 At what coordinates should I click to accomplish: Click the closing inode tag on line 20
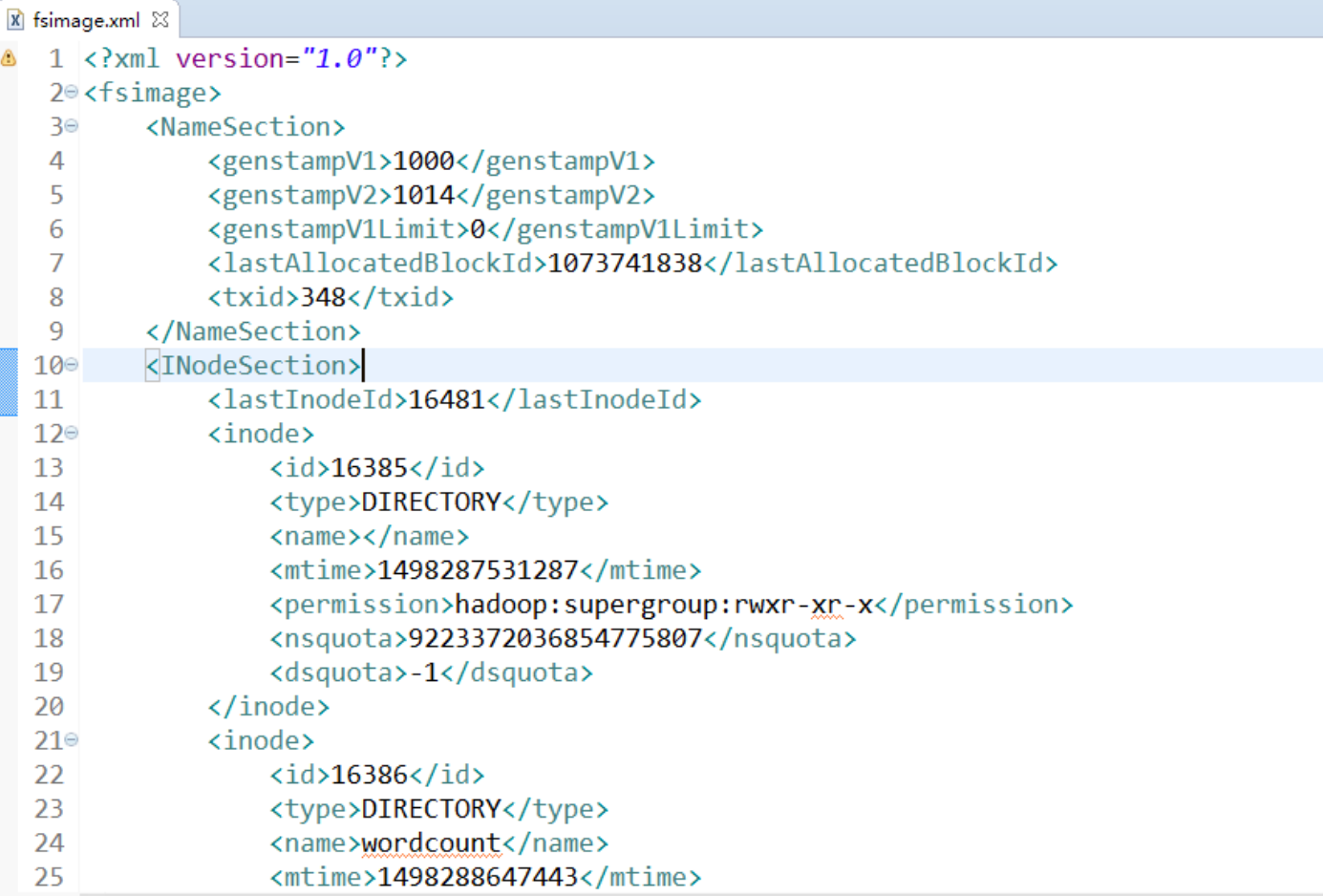[x=268, y=707]
